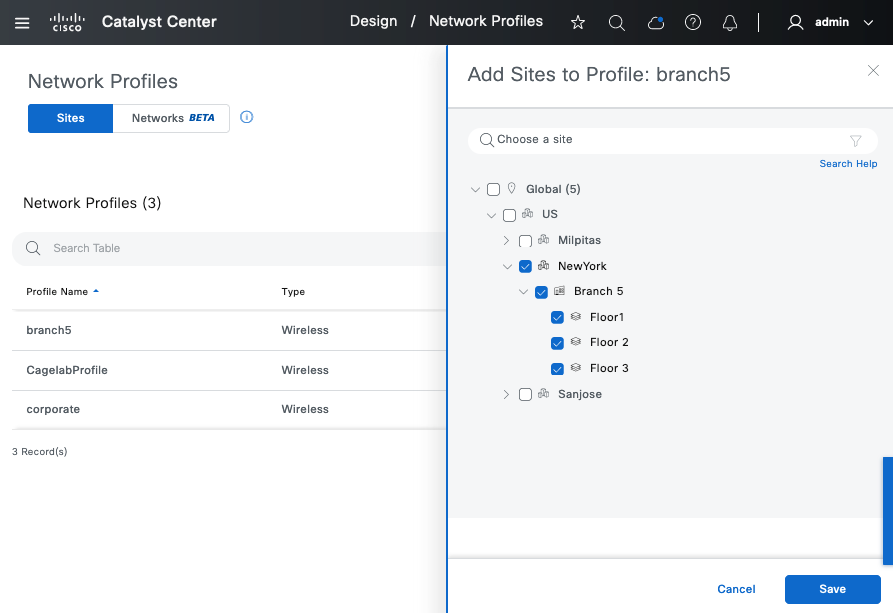The image size is (893, 613).
Task: Switch to the Networks BETA tab
Action: click(172, 118)
